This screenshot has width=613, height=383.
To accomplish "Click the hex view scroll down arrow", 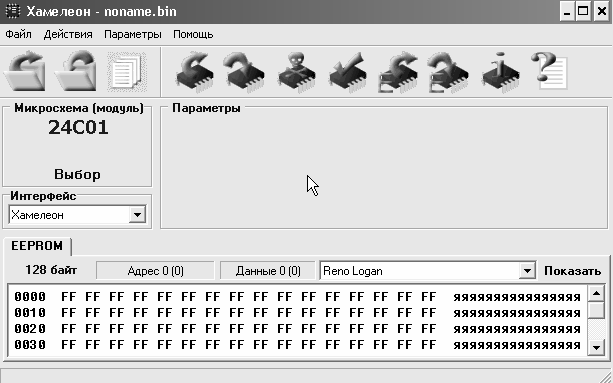I will [596, 347].
